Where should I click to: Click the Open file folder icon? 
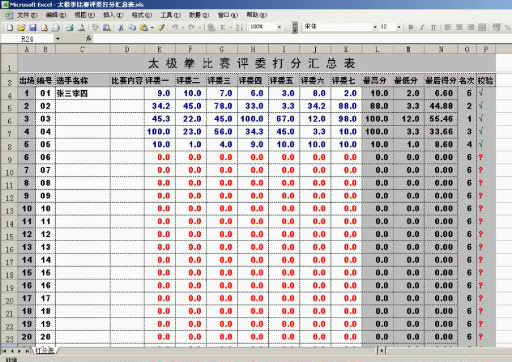tap(21, 28)
